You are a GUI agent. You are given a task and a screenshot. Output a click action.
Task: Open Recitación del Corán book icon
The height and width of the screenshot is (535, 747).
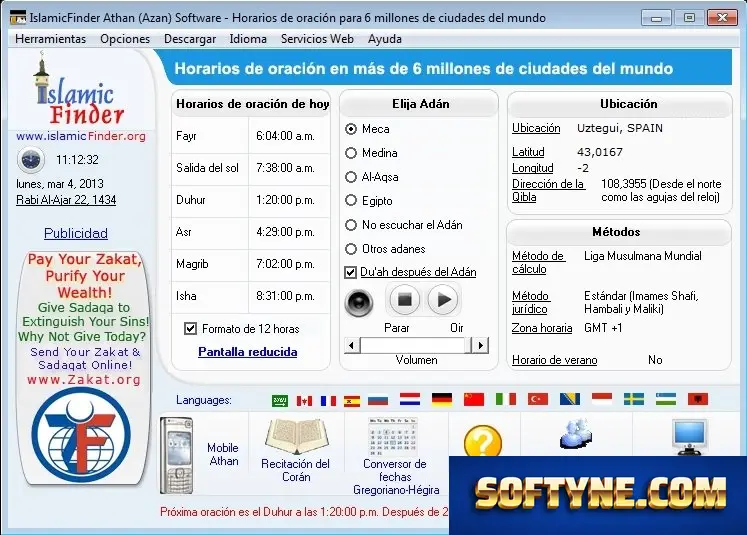pos(297,436)
